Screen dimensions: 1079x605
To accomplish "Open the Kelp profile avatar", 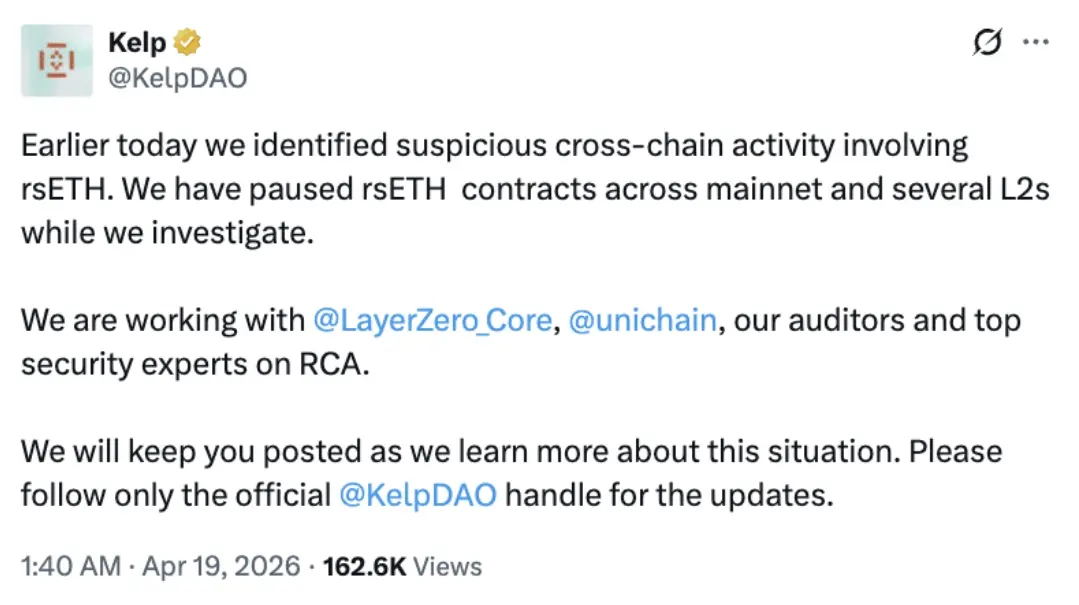I will pyautogui.click(x=56, y=60).
